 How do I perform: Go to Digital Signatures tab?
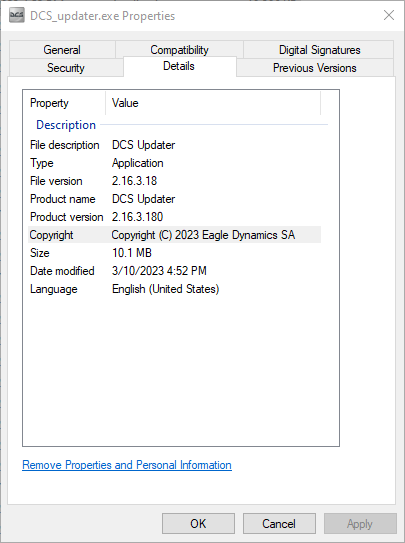click(319, 50)
